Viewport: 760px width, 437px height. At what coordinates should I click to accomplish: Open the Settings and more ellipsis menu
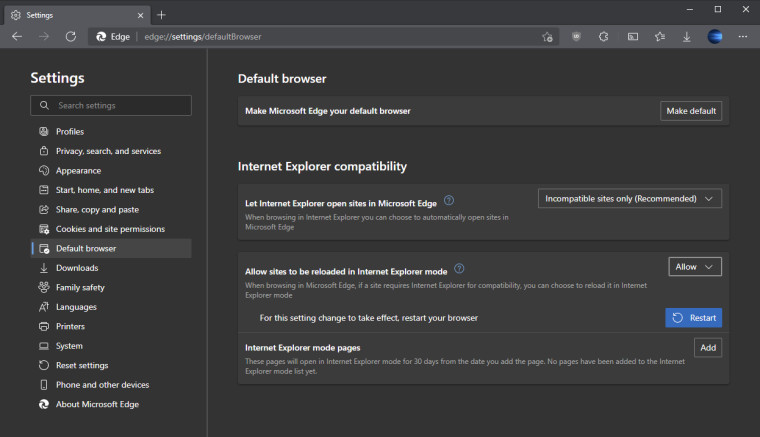(x=742, y=36)
